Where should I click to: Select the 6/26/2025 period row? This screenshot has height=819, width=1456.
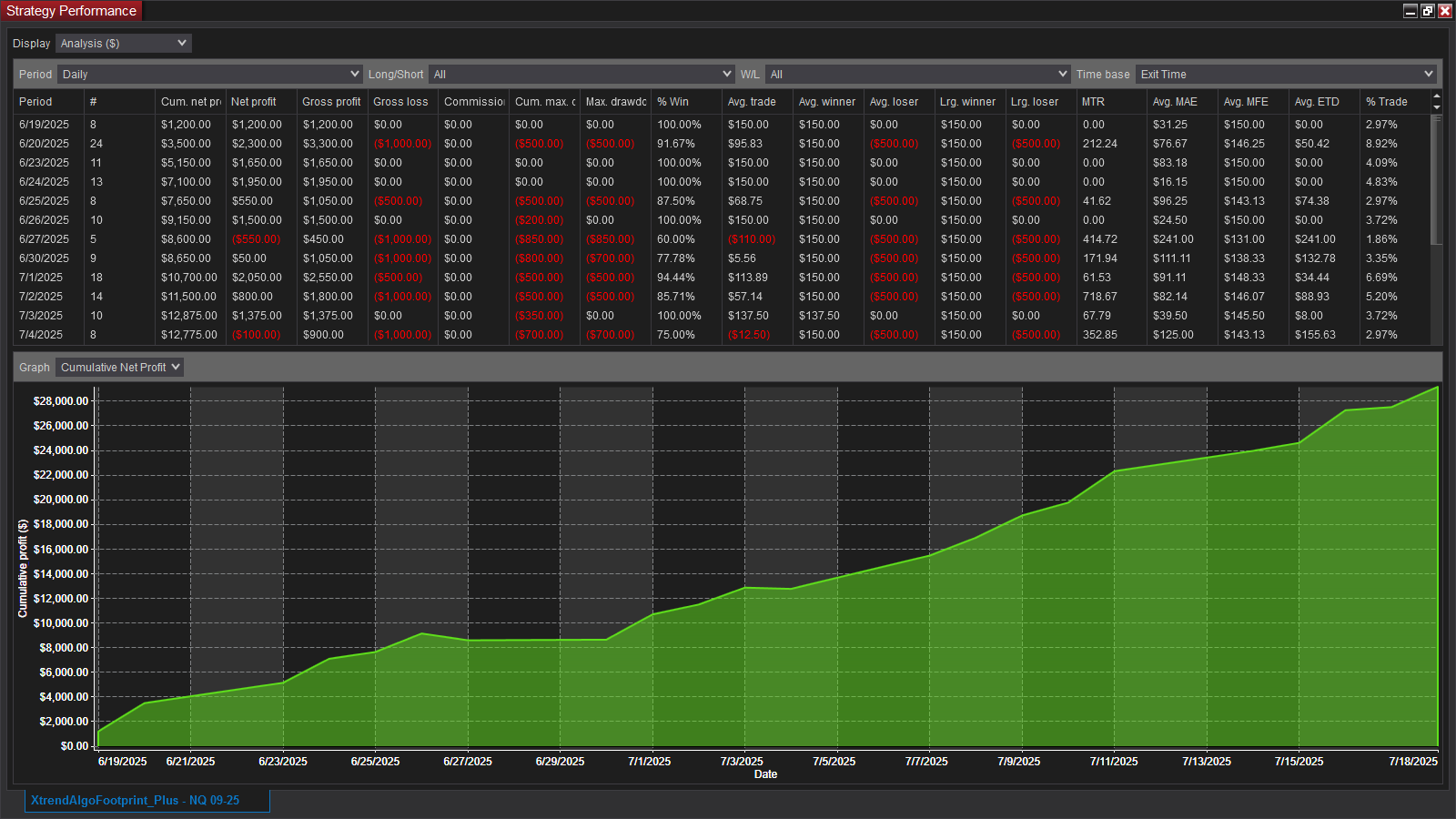click(x=722, y=220)
